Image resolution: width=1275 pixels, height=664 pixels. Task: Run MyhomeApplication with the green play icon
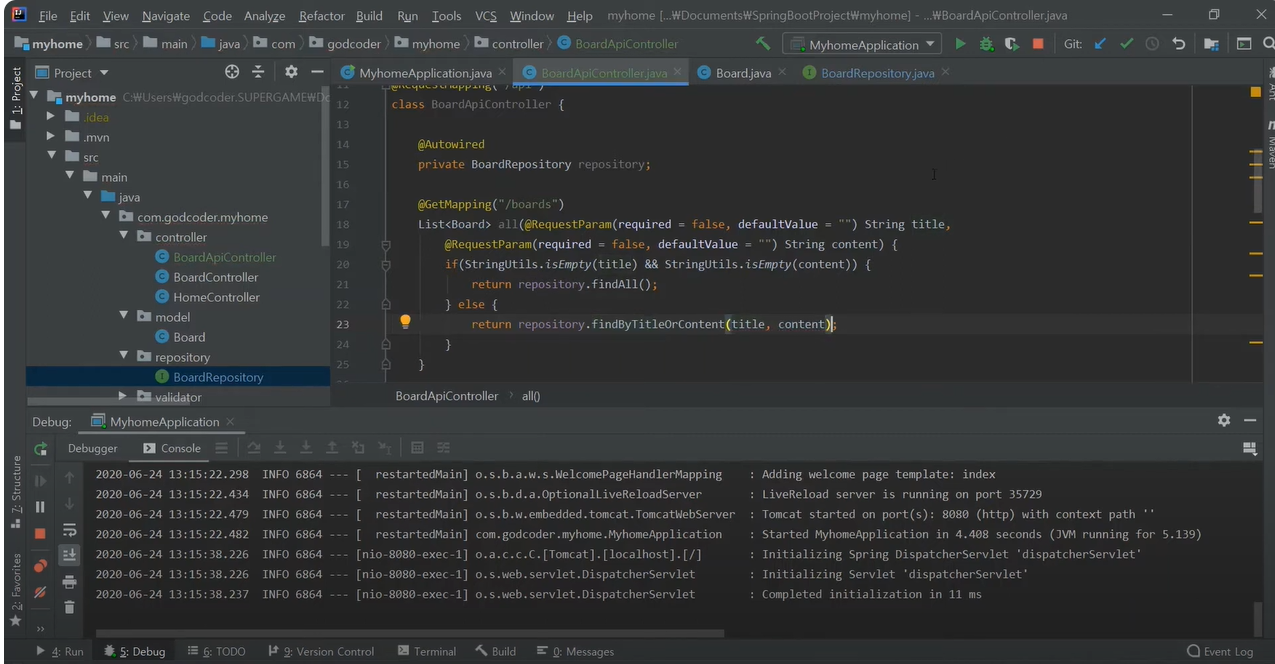tap(960, 44)
